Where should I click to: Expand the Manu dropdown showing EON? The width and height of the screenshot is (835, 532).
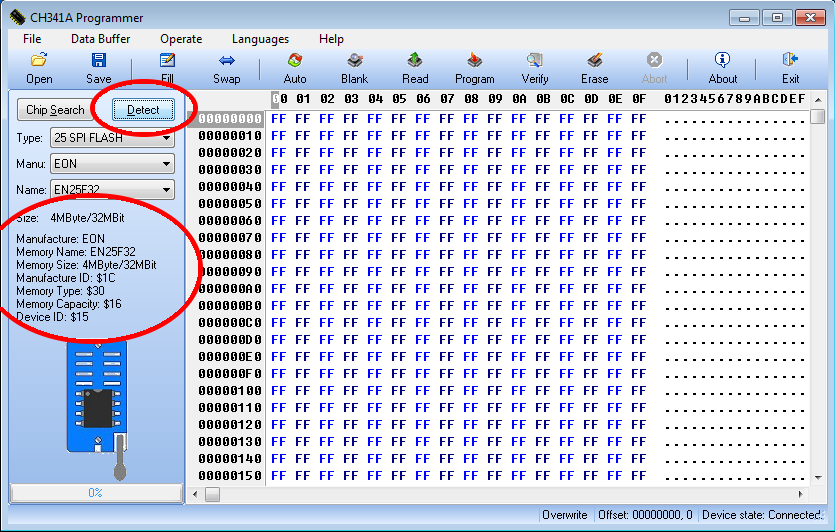click(x=167, y=164)
